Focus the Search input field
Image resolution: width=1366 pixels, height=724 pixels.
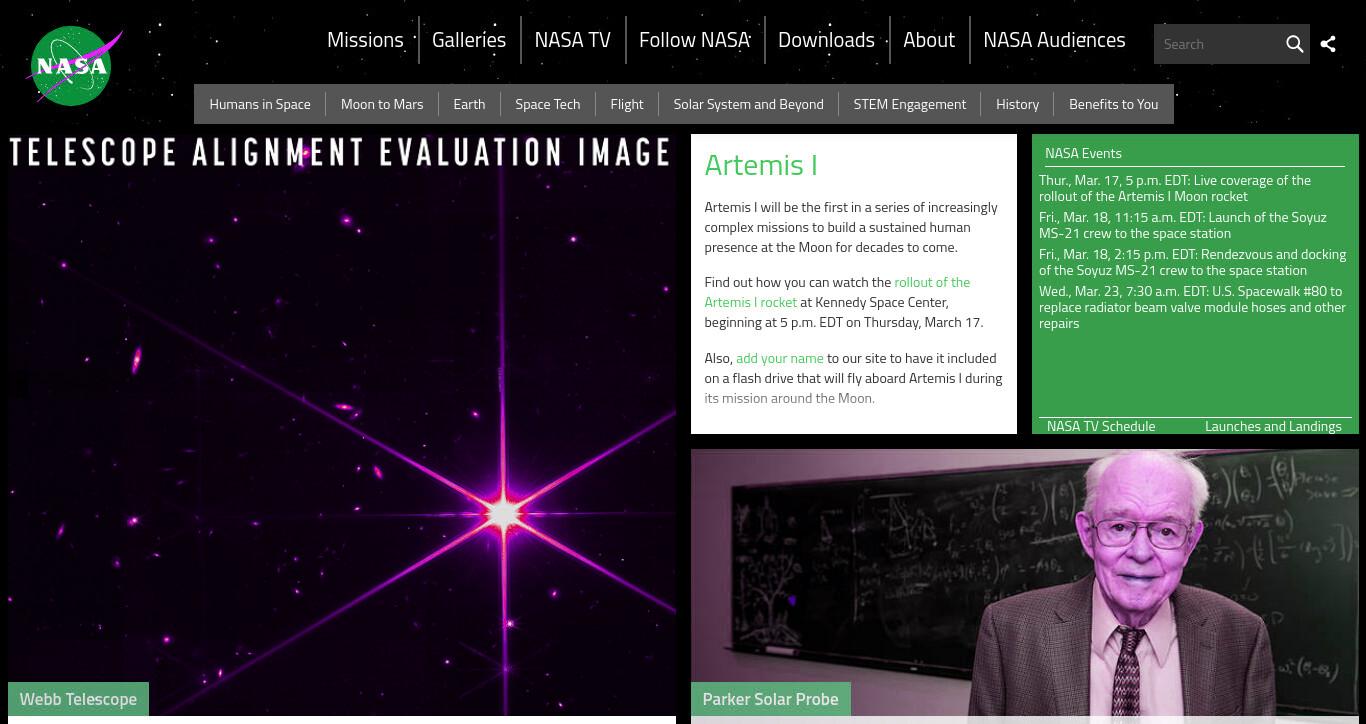(1218, 44)
